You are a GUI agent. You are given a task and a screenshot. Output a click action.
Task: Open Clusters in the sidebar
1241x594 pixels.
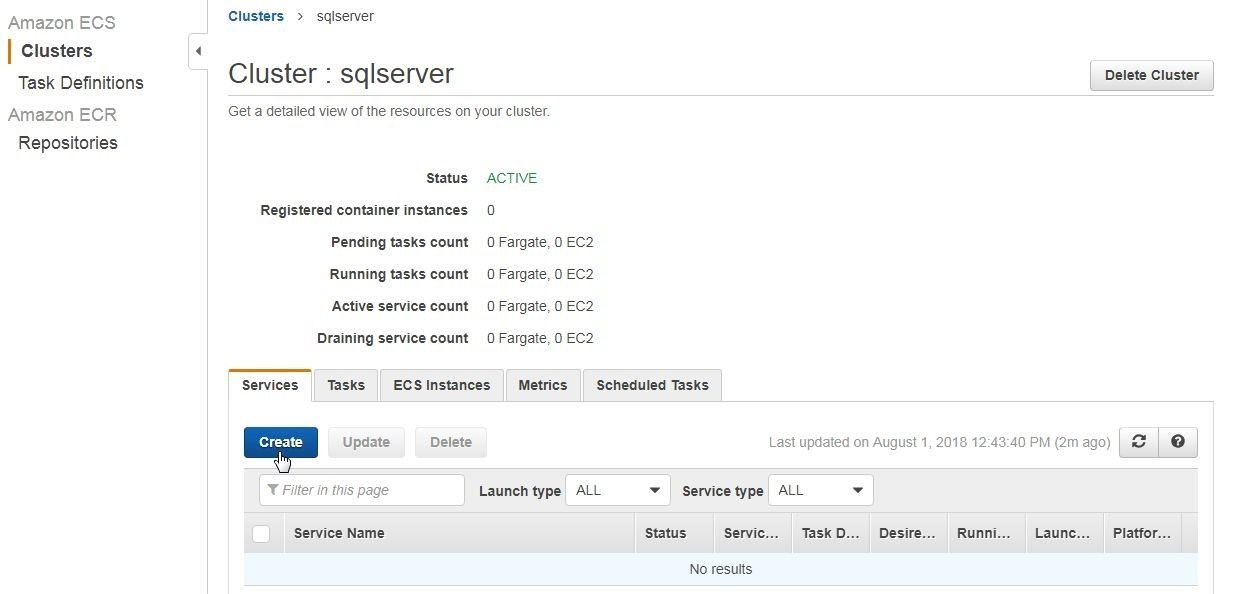coord(57,51)
